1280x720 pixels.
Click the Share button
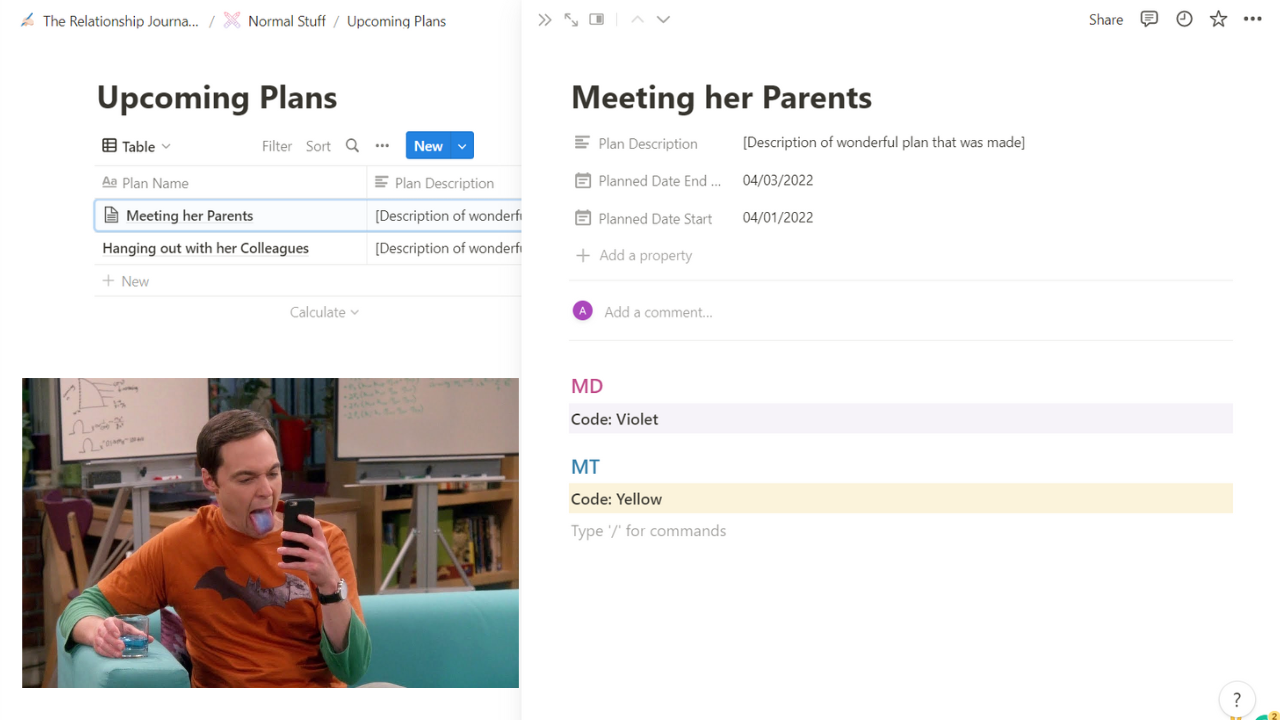click(x=1105, y=20)
